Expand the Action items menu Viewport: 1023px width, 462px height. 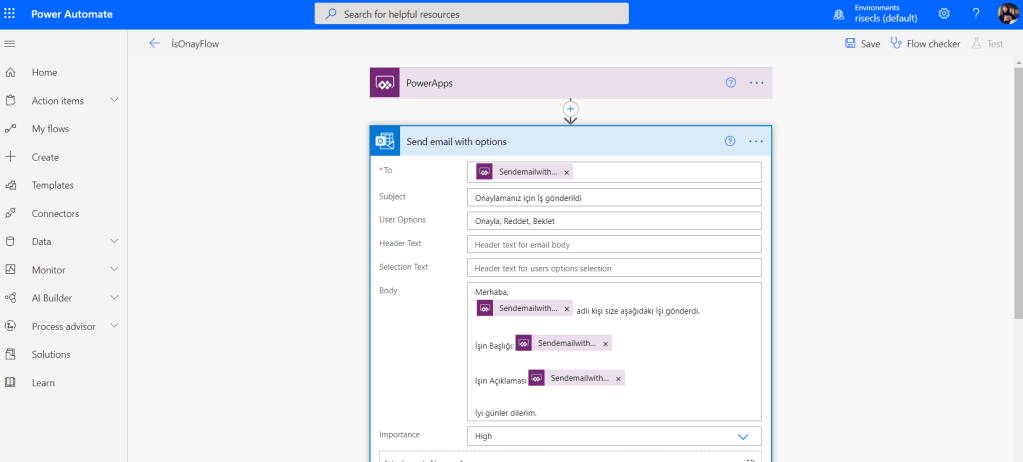[114, 101]
